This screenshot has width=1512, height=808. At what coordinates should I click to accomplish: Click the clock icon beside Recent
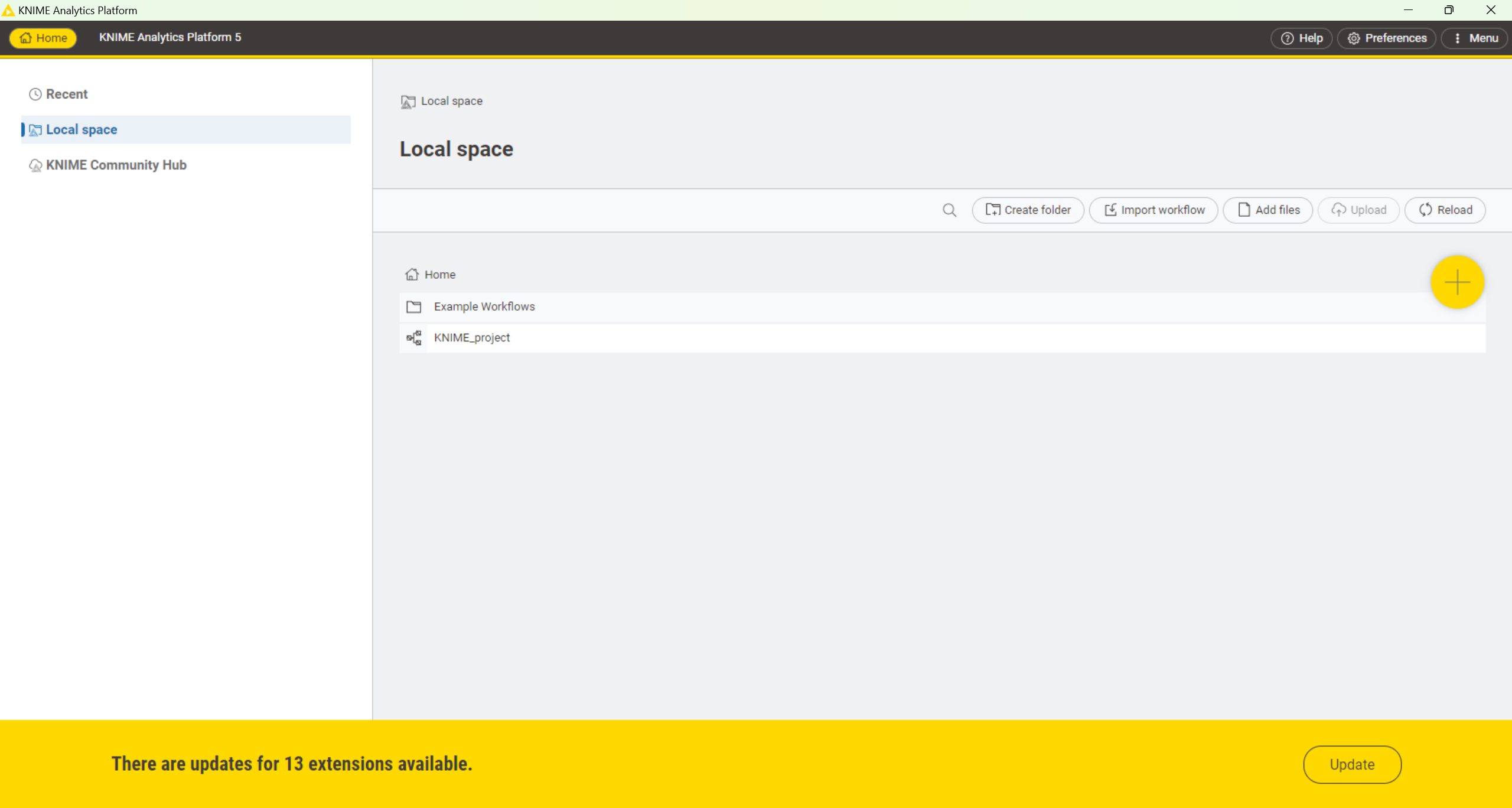(35, 95)
